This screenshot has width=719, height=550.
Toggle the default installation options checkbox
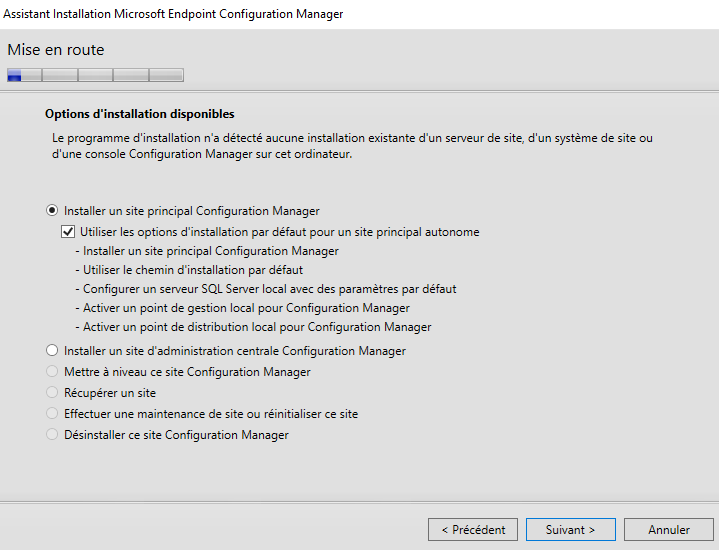(x=68, y=232)
